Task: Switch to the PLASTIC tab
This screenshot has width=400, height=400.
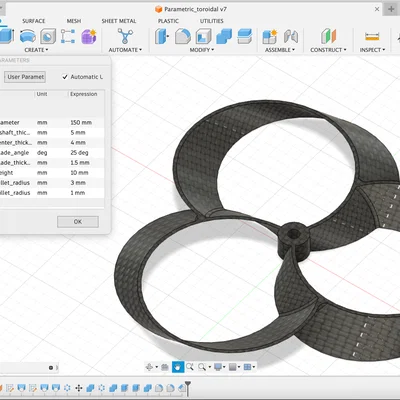Action: [x=168, y=21]
